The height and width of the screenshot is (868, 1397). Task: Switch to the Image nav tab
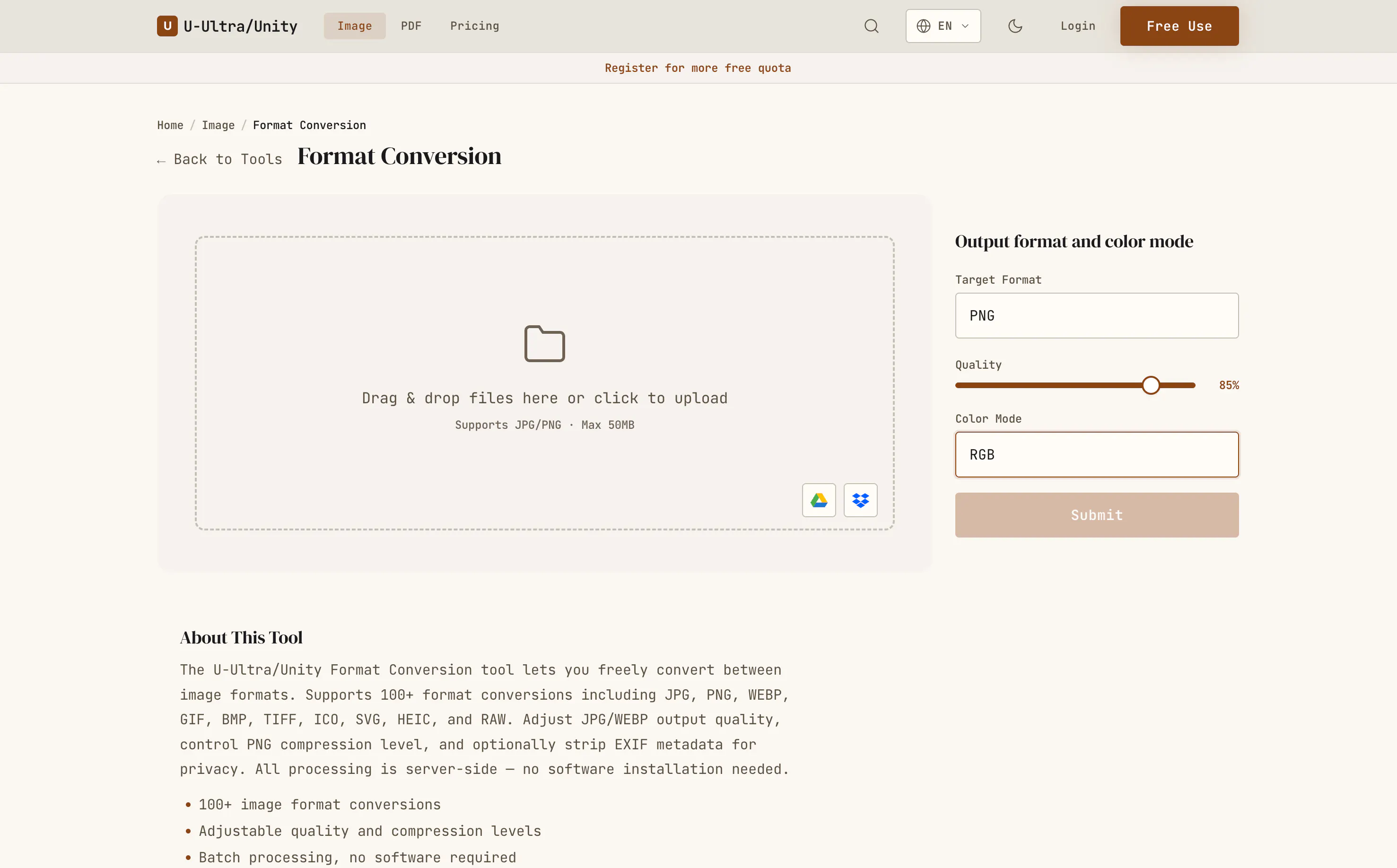(354, 26)
